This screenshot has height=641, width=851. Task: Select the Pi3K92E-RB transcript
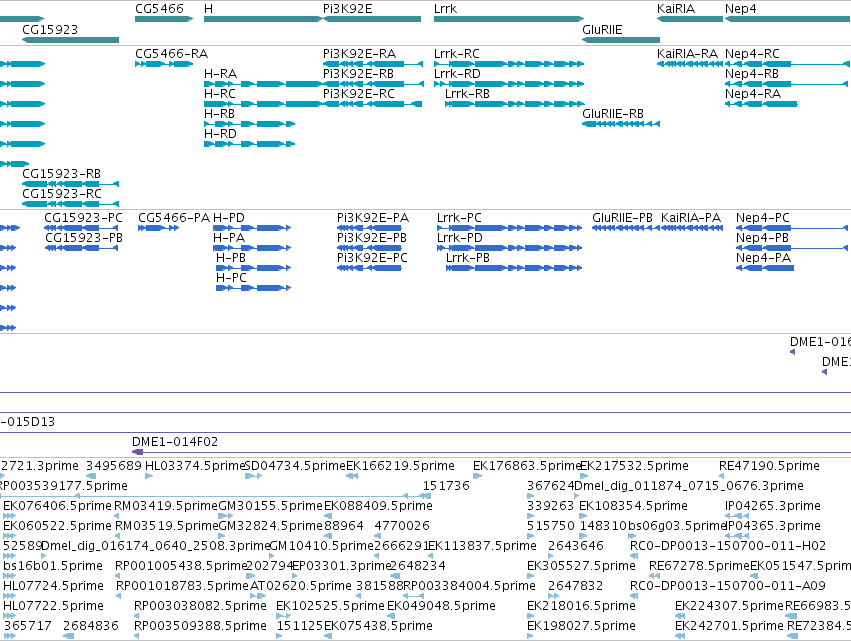coord(373,84)
